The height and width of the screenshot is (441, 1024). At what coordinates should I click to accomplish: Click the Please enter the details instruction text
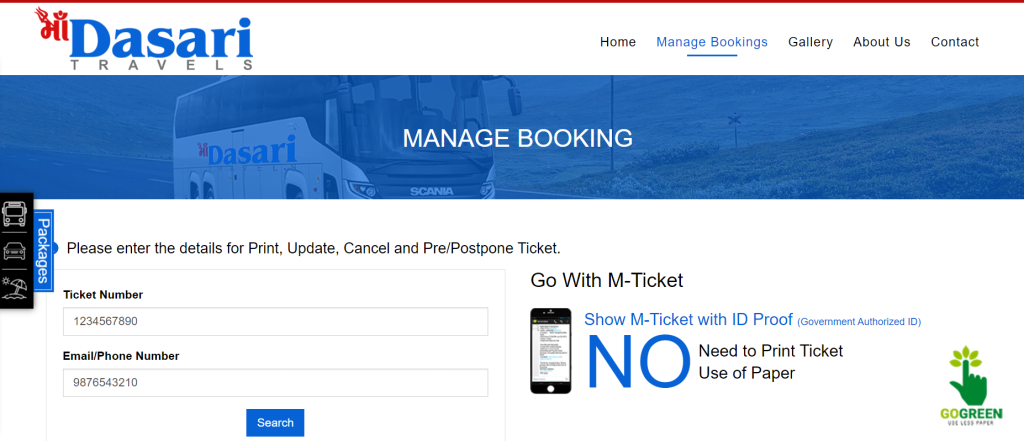pyautogui.click(x=313, y=248)
